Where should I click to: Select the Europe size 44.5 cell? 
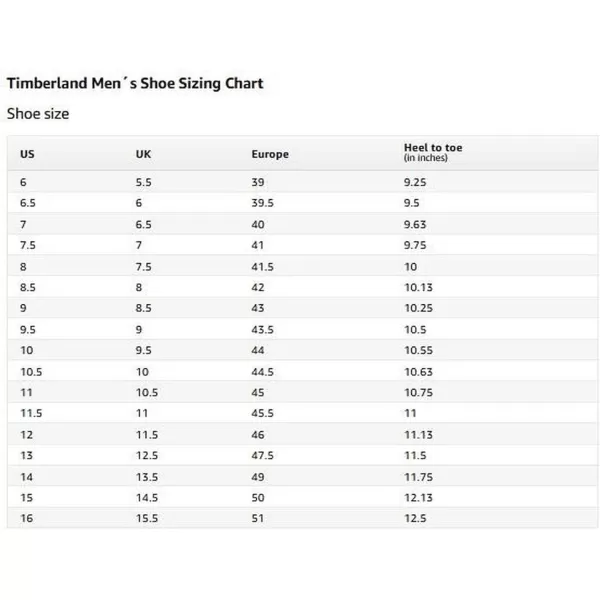coord(262,372)
